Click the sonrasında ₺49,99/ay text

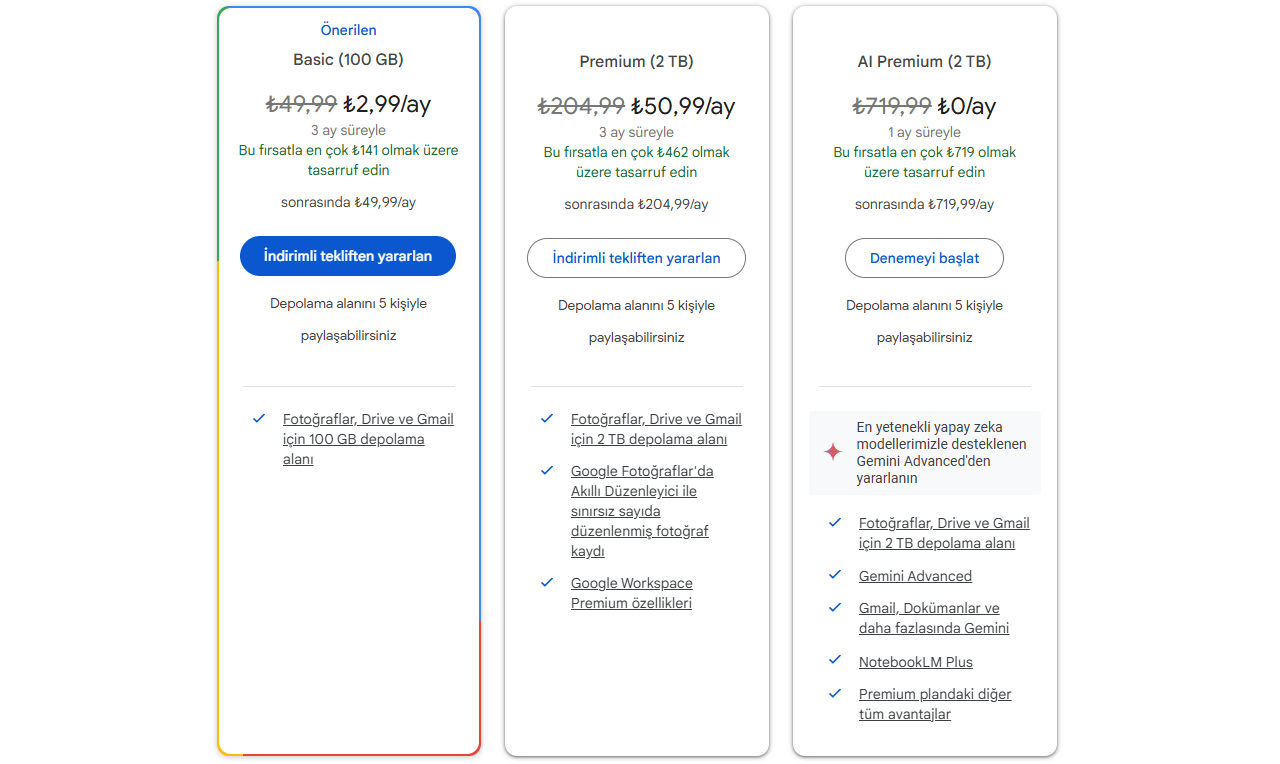point(348,202)
